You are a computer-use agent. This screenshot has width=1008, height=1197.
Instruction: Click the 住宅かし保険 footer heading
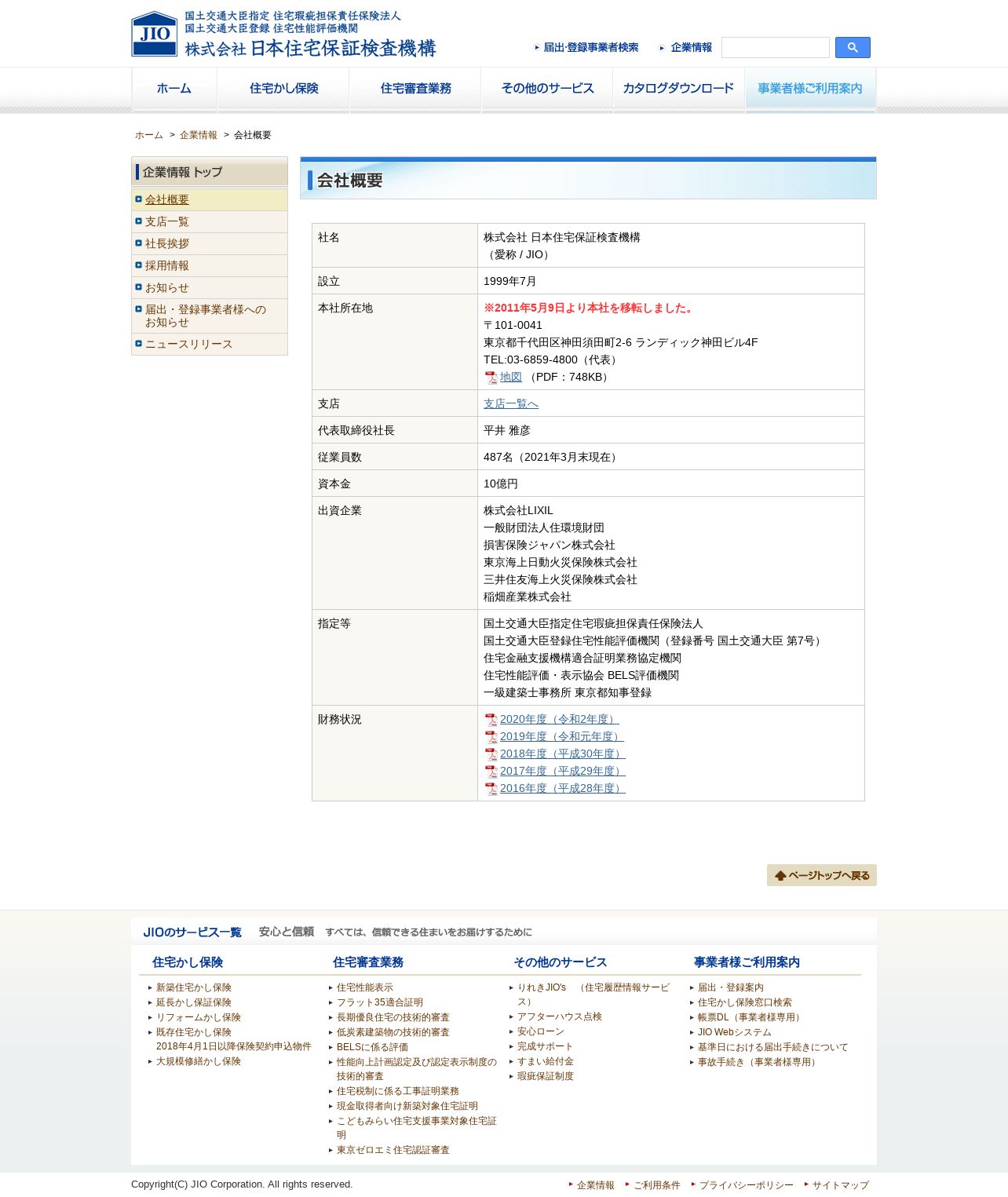point(188,962)
